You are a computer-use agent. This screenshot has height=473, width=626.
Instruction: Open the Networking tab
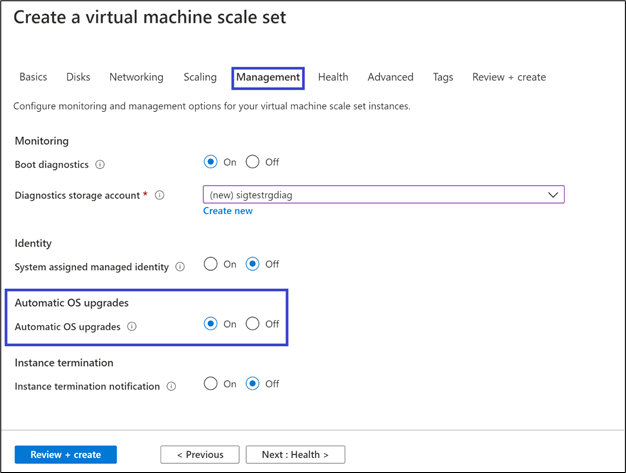click(x=136, y=77)
